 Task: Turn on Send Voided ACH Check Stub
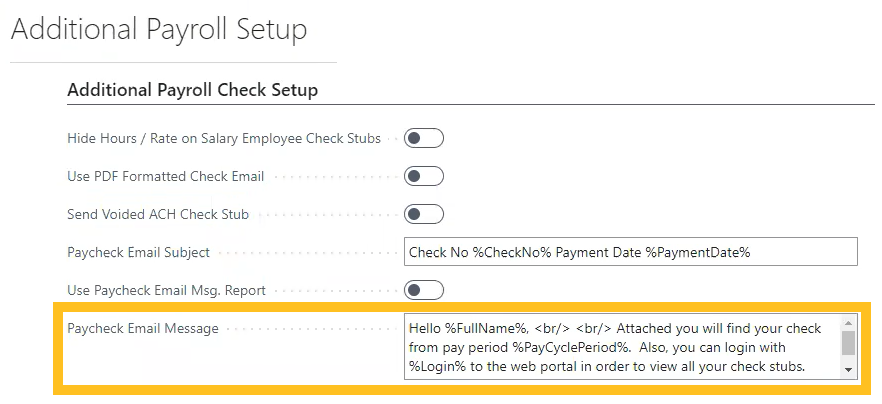pyautogui.click(x=423, y=214)
